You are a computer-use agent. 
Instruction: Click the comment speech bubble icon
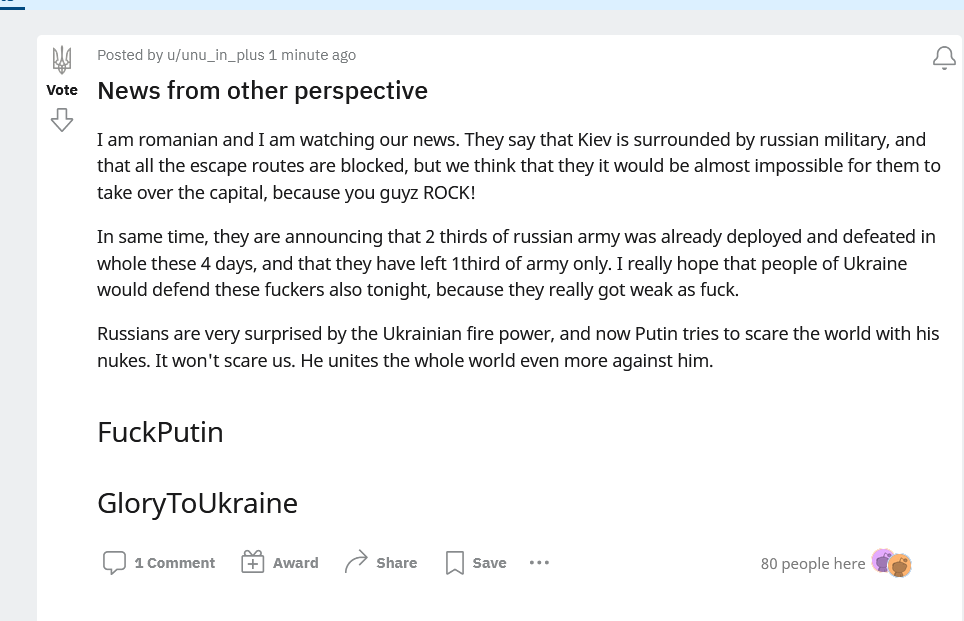115,563
